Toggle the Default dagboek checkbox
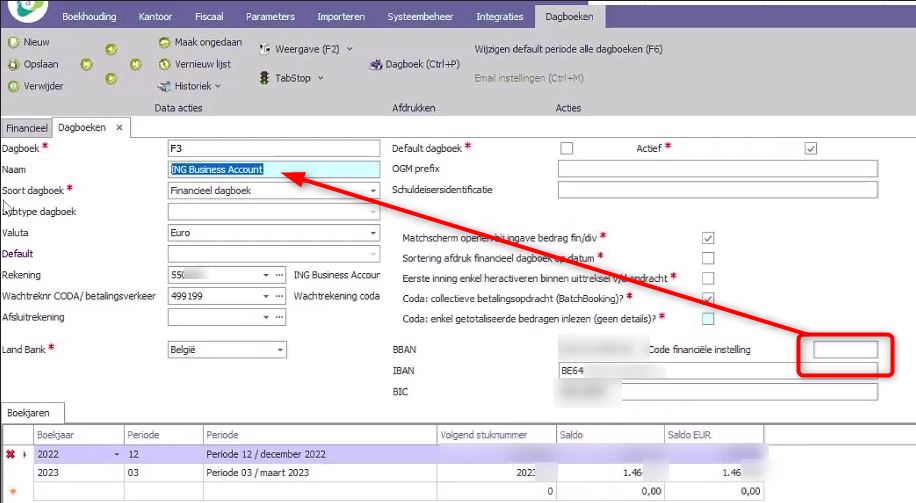916x503 pixels. [567, 148]
